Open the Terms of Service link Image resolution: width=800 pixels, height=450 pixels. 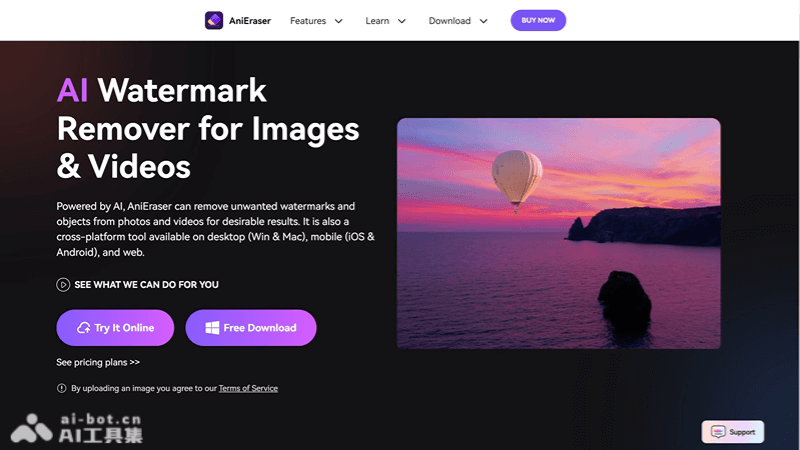pyautogui.click(x=248, y=388)
